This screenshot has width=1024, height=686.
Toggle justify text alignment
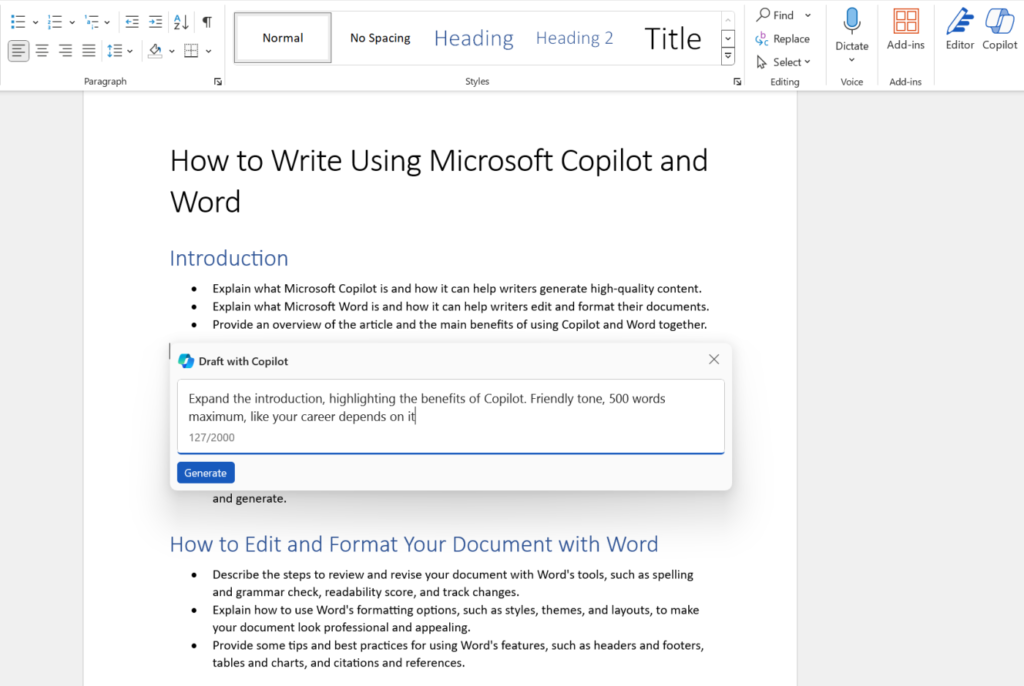click(x=89, y=50)
